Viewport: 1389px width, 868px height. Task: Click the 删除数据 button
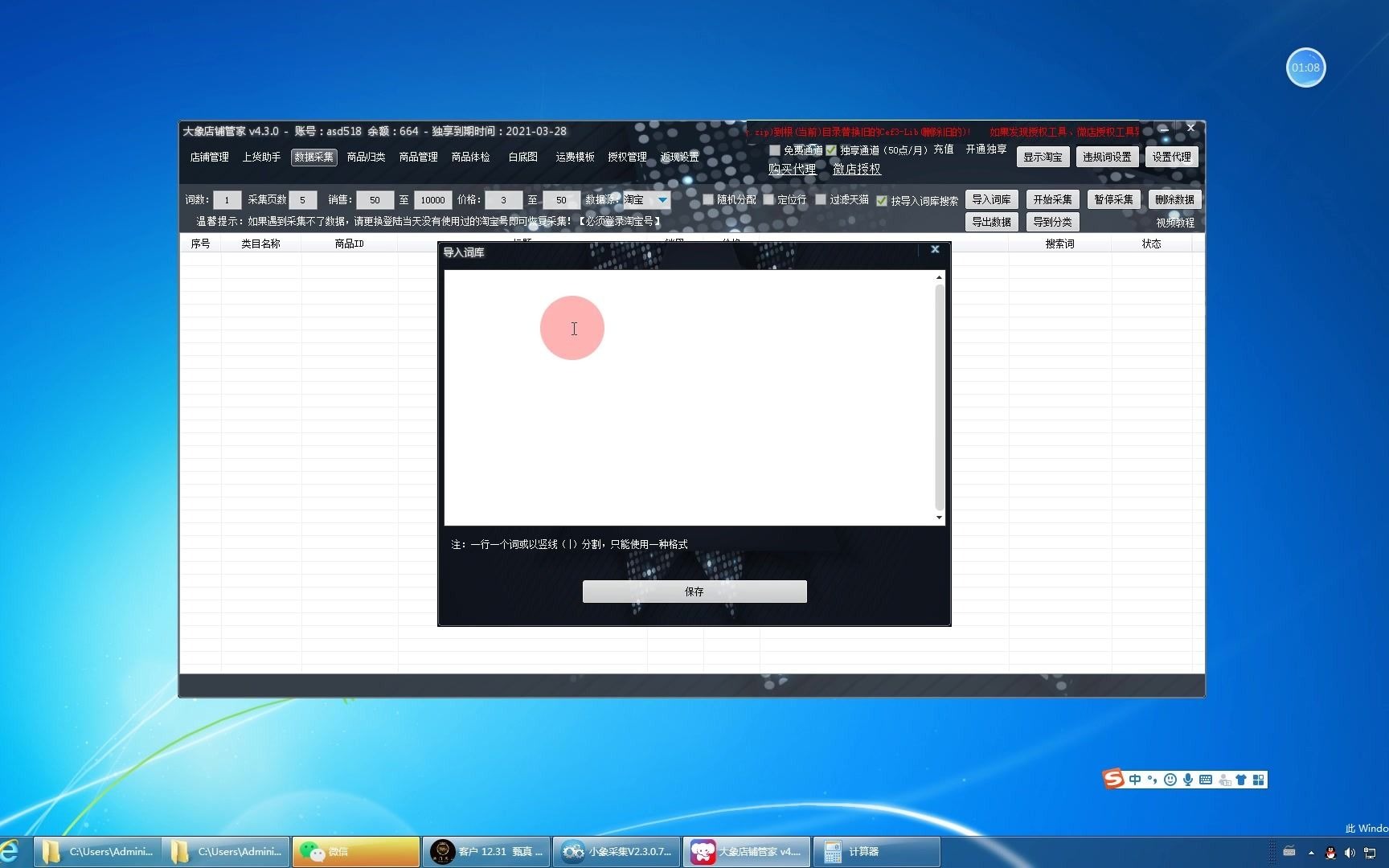click(1174, 199)
